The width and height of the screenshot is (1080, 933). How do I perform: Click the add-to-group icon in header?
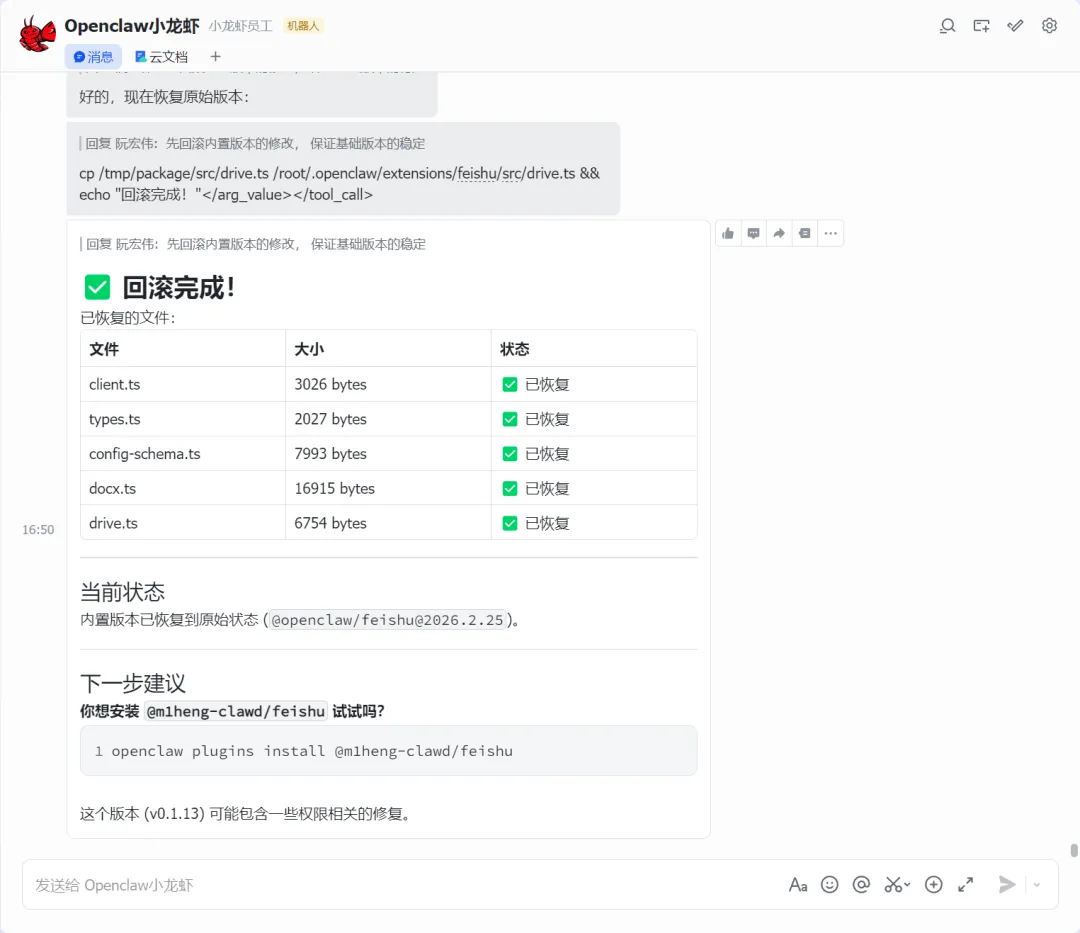(982, 26)
